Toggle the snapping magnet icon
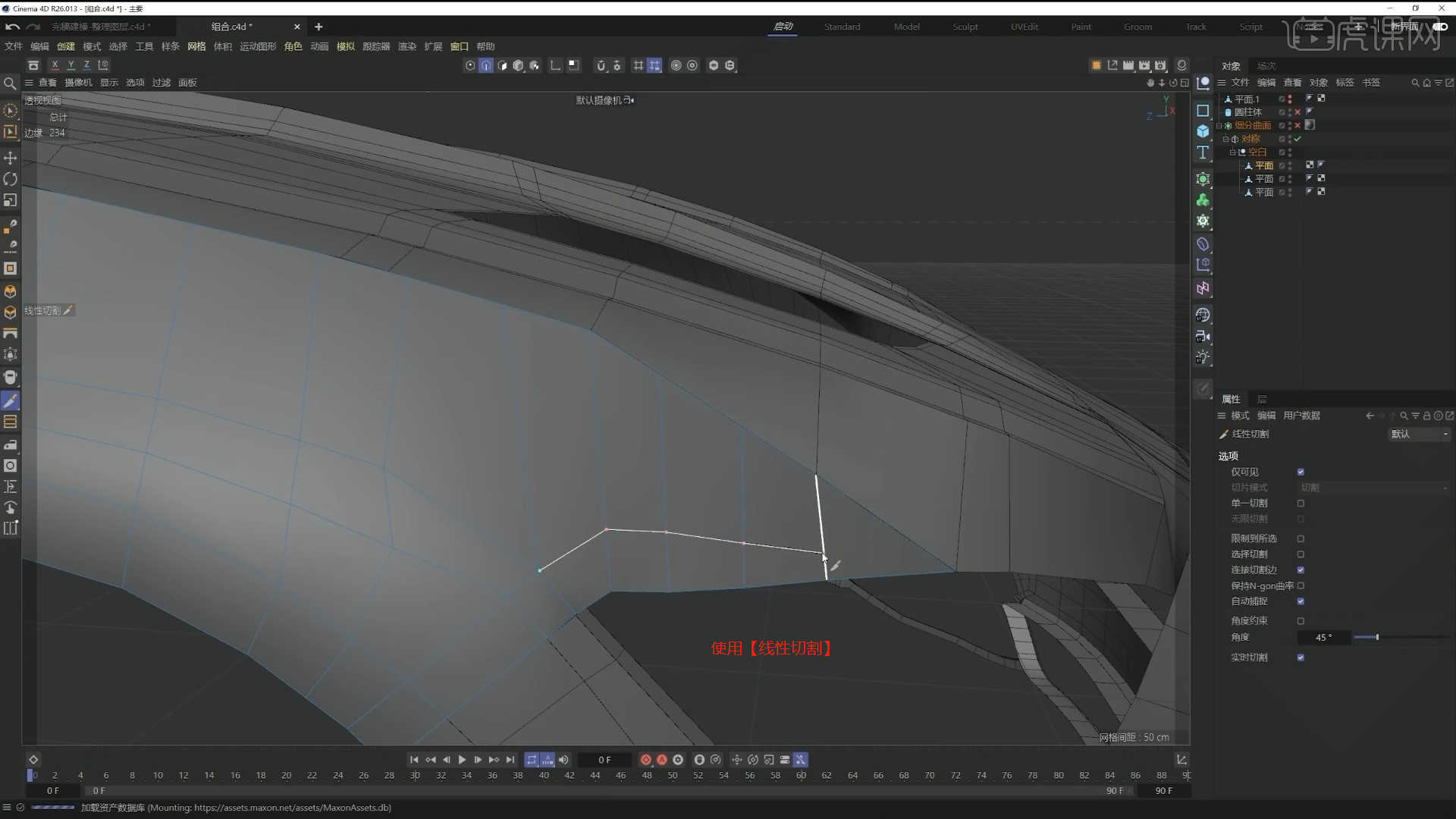 601,66
